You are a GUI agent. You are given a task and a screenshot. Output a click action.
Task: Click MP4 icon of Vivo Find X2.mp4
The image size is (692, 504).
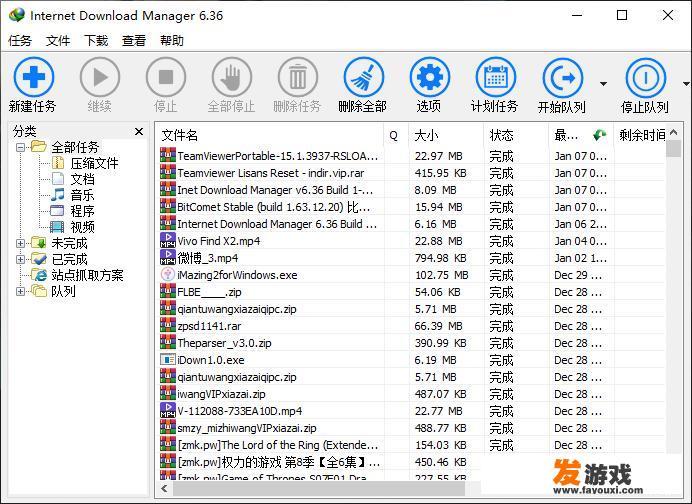[x=168, y=241]
